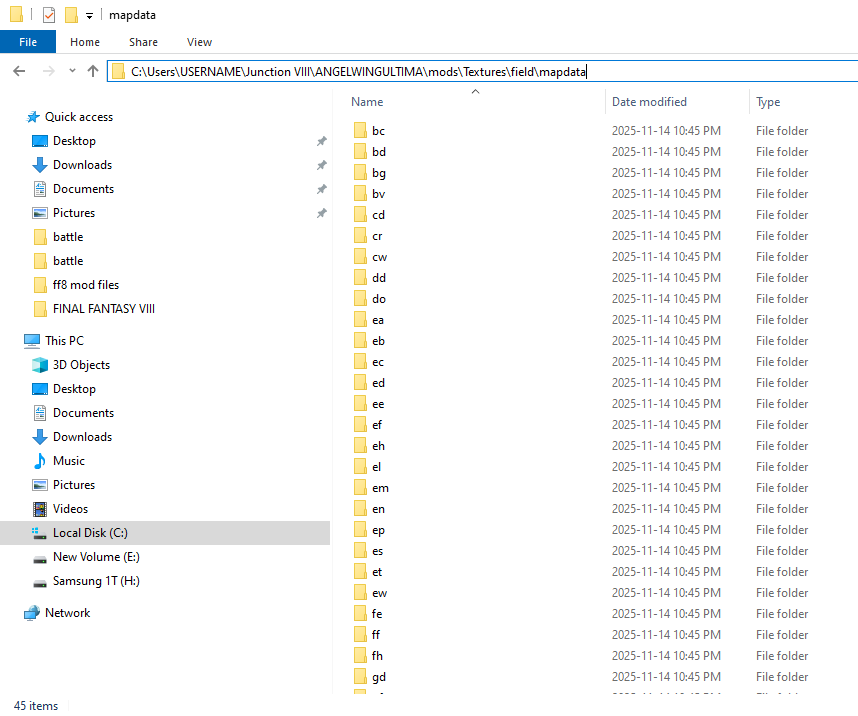Select New Volume (E:) drive

coord(94,557)
